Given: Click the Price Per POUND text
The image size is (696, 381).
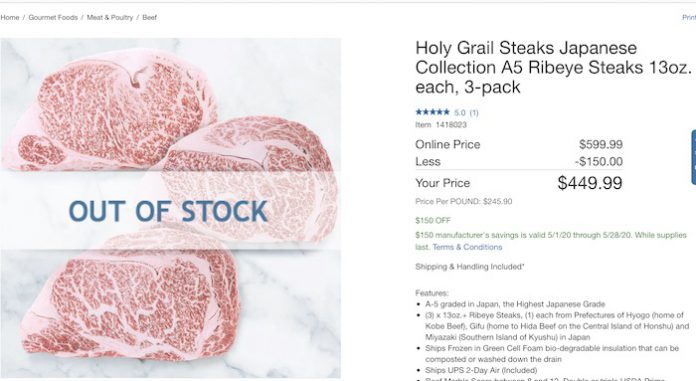Looking at the screenshot, I should click(463, 201).
